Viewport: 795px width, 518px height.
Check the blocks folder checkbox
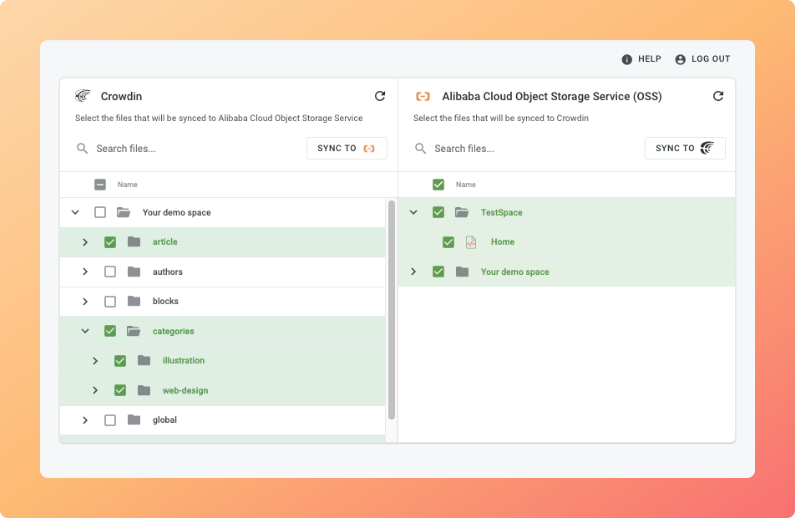(110, 301)
